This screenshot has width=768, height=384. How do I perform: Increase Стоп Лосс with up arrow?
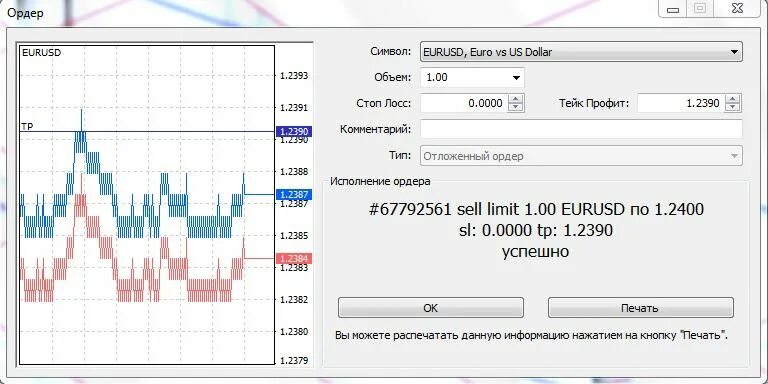[516, 98]
